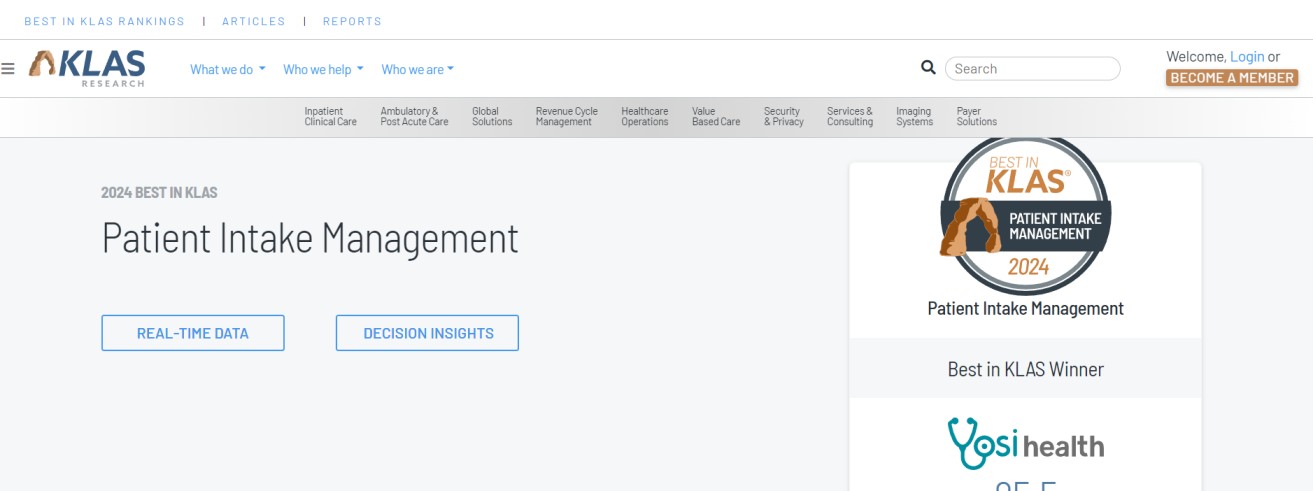Image resolution: width=1313 pixels, height=491 pixels.
Task: Select Healthcare Operations category
Action: [645, 117]
